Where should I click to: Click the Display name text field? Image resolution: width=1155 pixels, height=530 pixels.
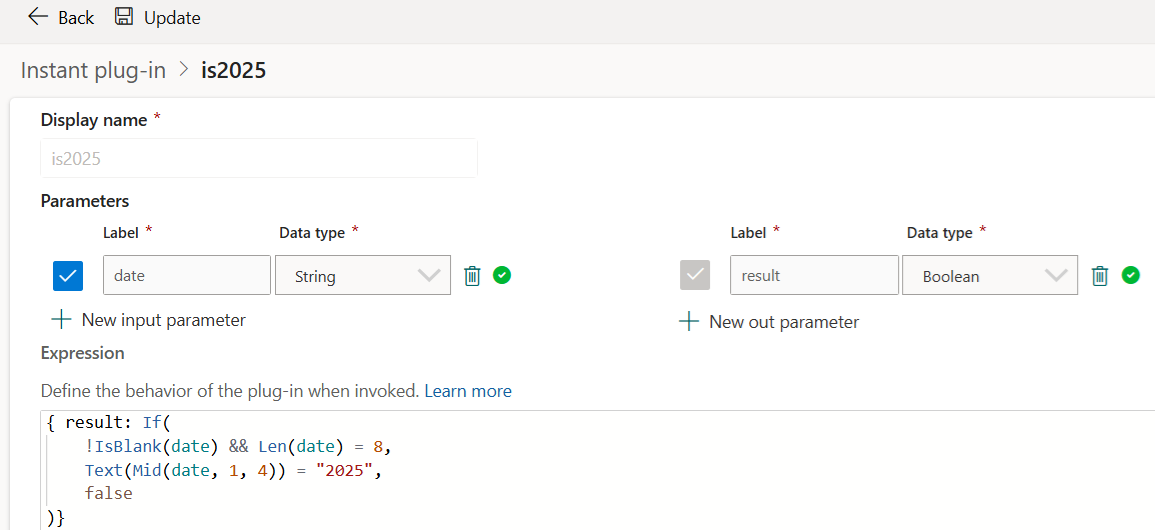pyautogui.click(x=259, y=158)
